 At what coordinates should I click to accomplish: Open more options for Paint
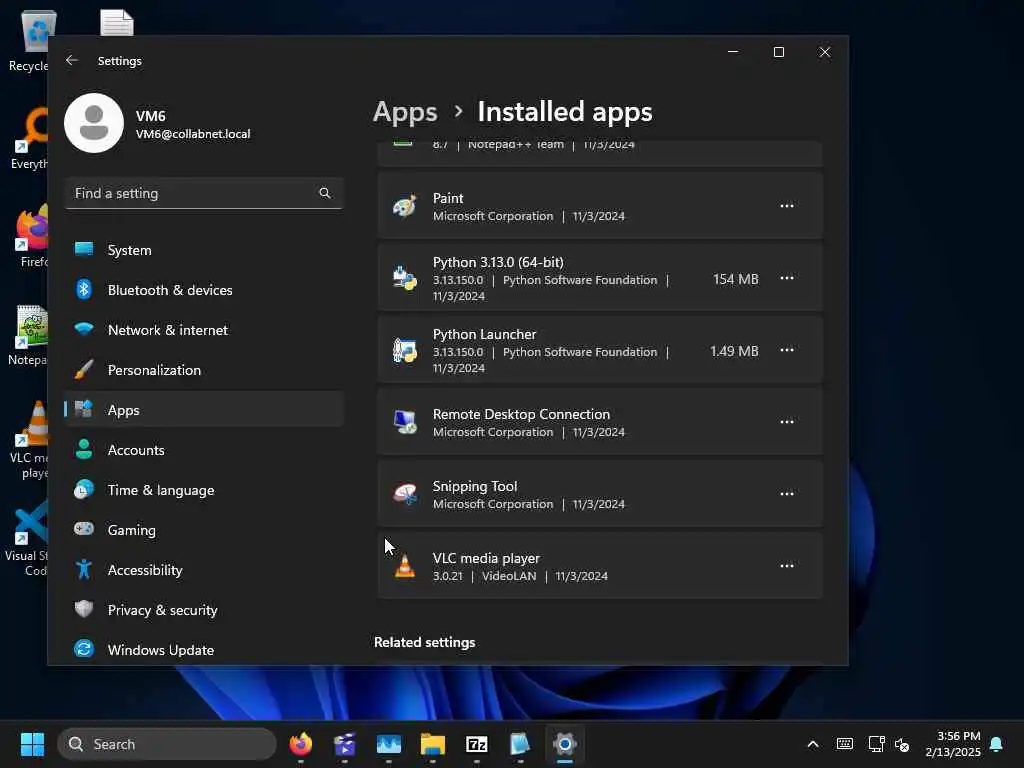pos(787,206)
